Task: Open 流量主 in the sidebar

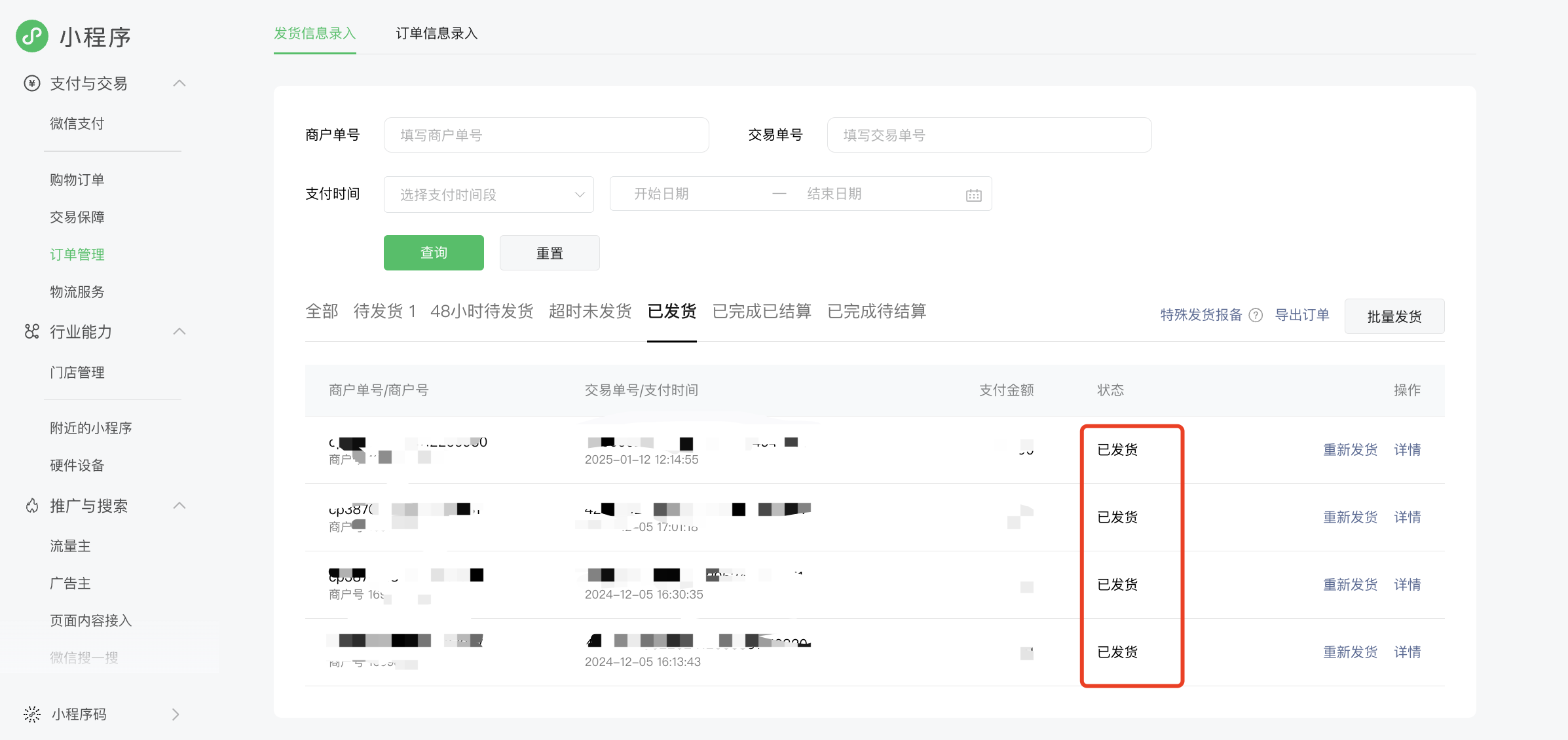Action: pyautogui.click(x=70, y=546)
